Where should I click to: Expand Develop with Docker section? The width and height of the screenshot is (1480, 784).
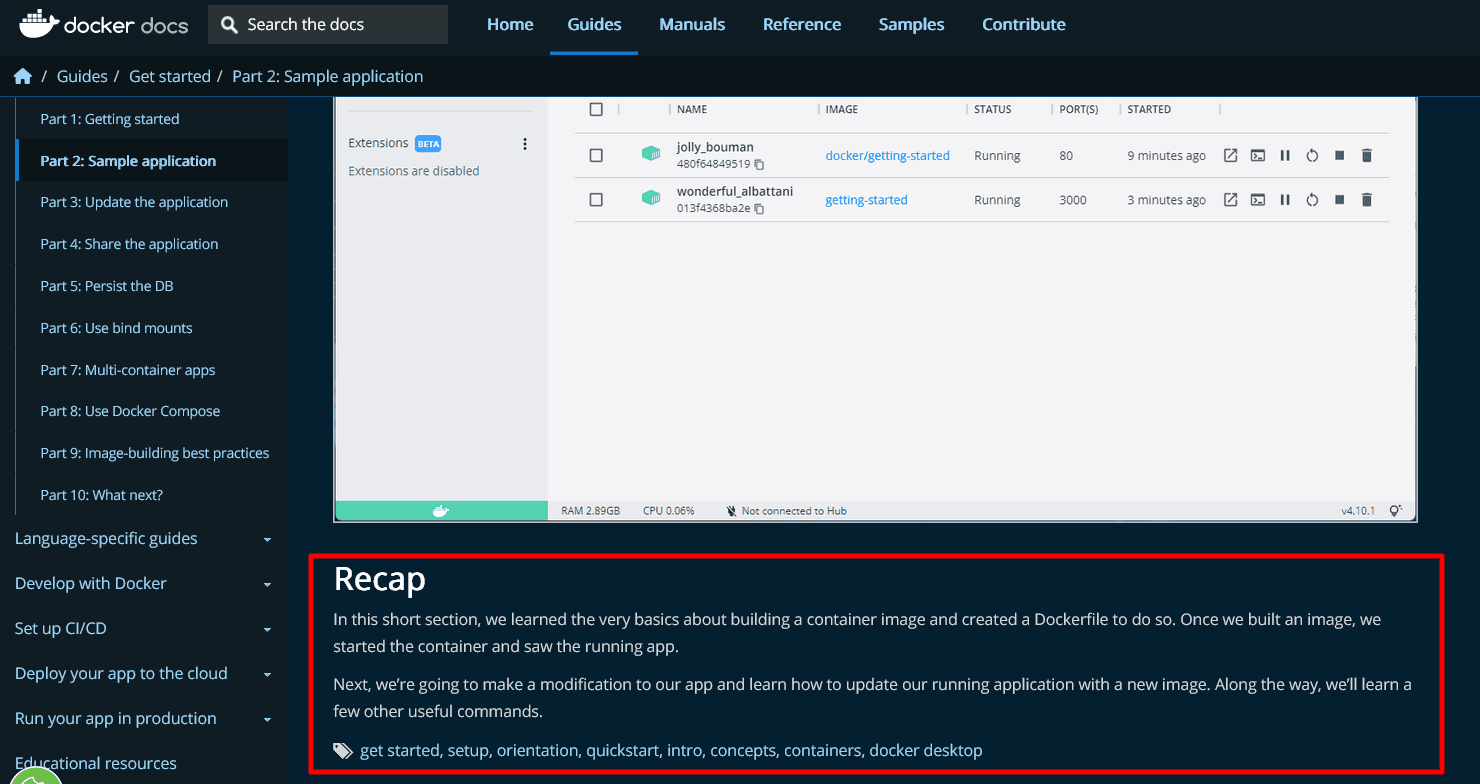point(267,584)
